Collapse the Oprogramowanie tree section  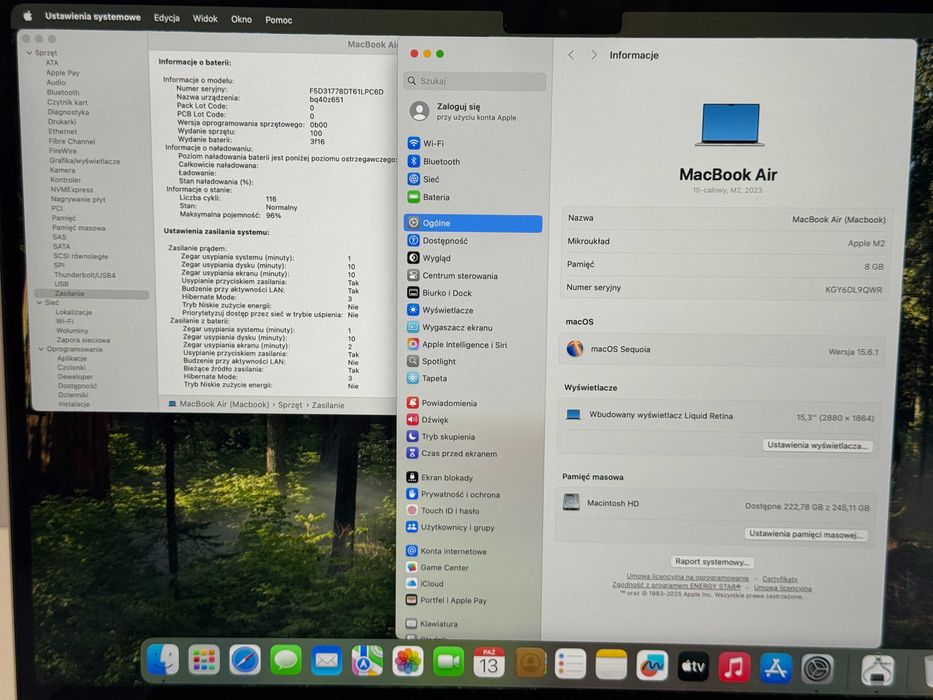point(41,349)
